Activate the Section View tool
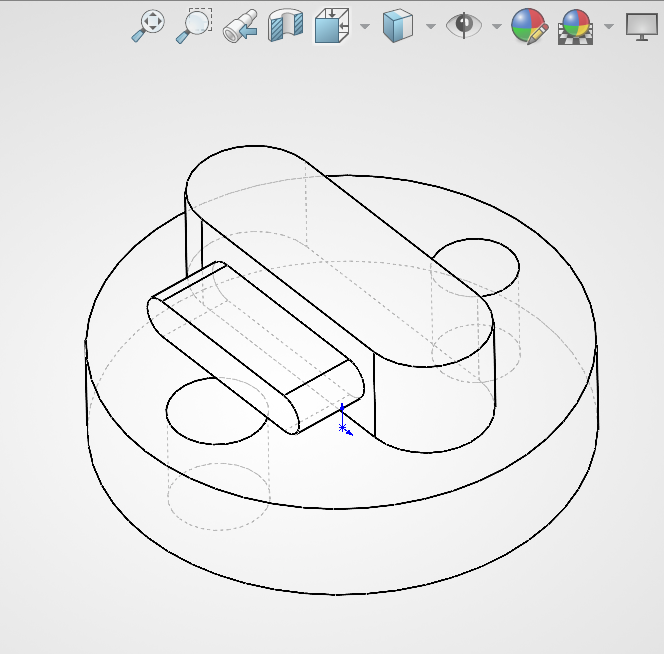 coord(286,26)
